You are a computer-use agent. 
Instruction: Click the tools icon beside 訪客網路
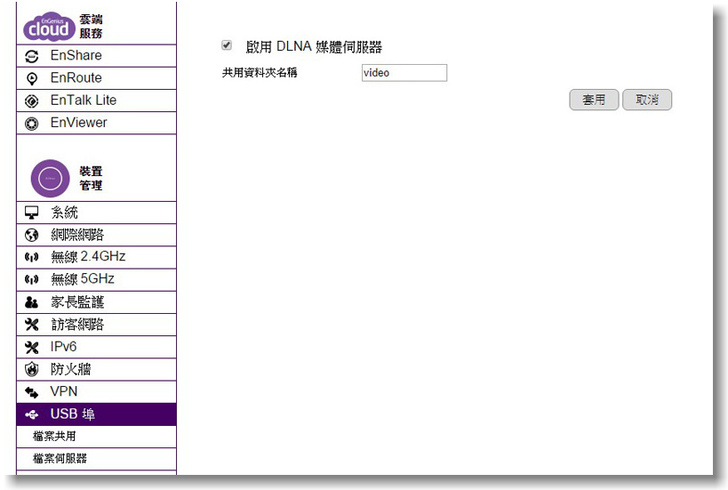(x=32, y=325)
